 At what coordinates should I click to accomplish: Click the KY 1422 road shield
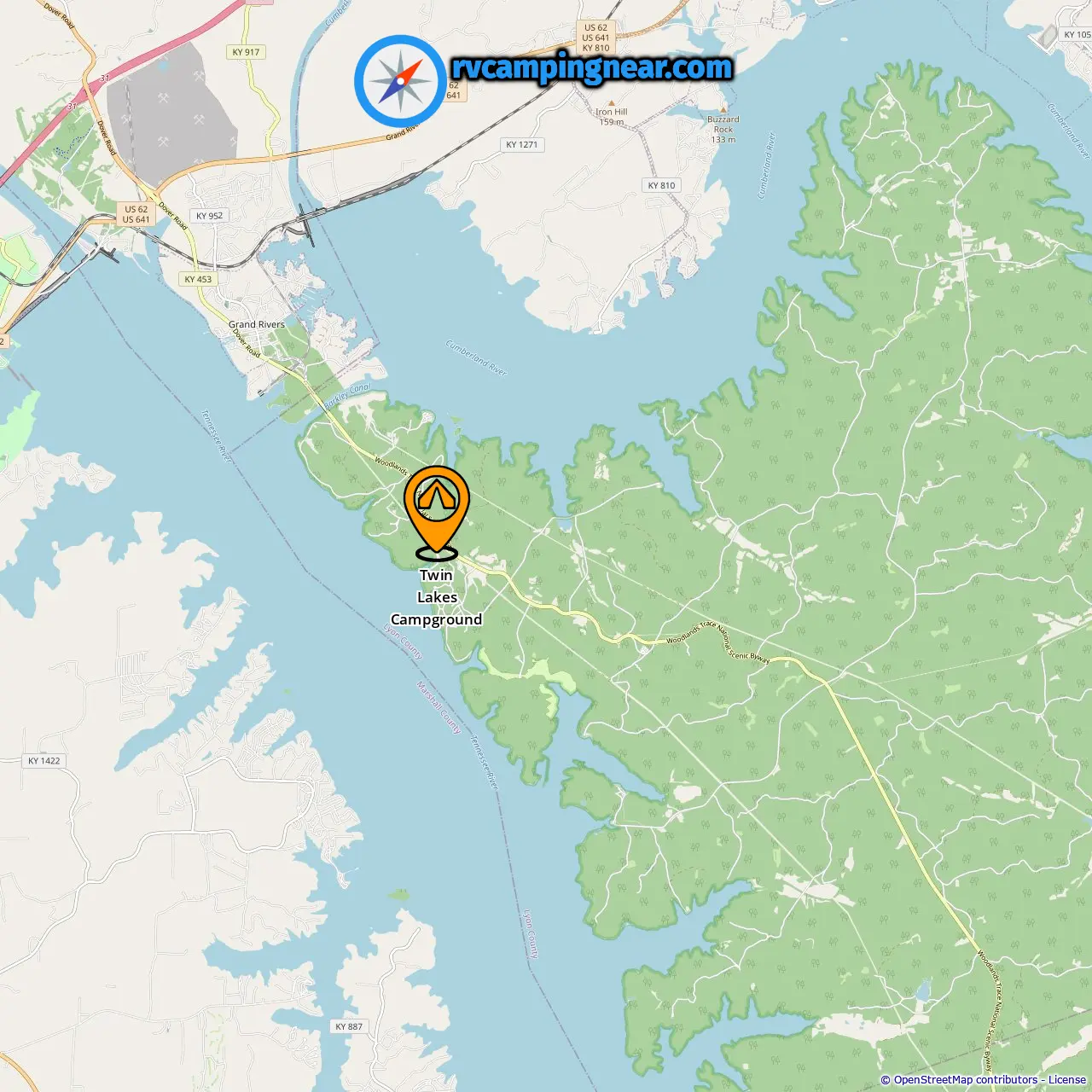[x=44, y=760]
